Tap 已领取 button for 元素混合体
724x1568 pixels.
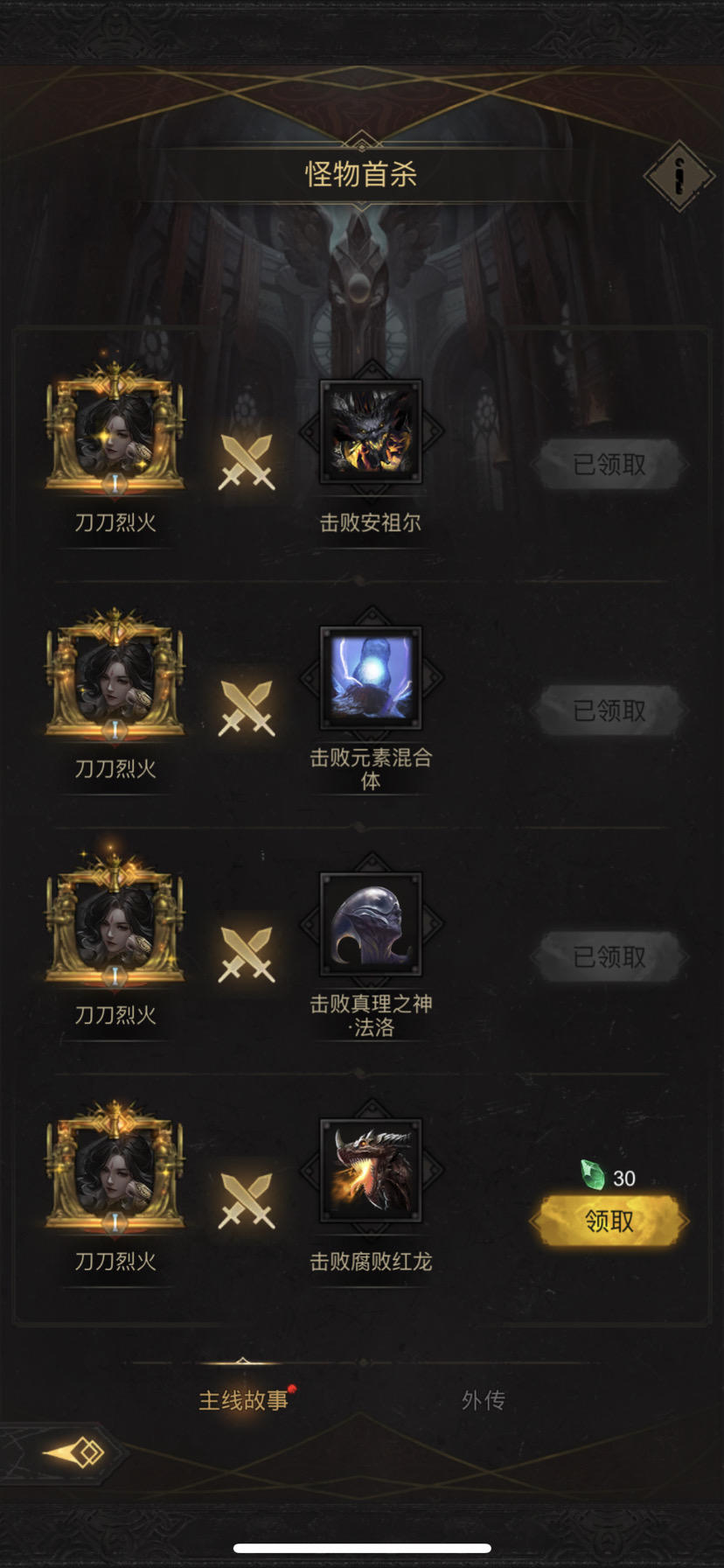click(609, 710)
